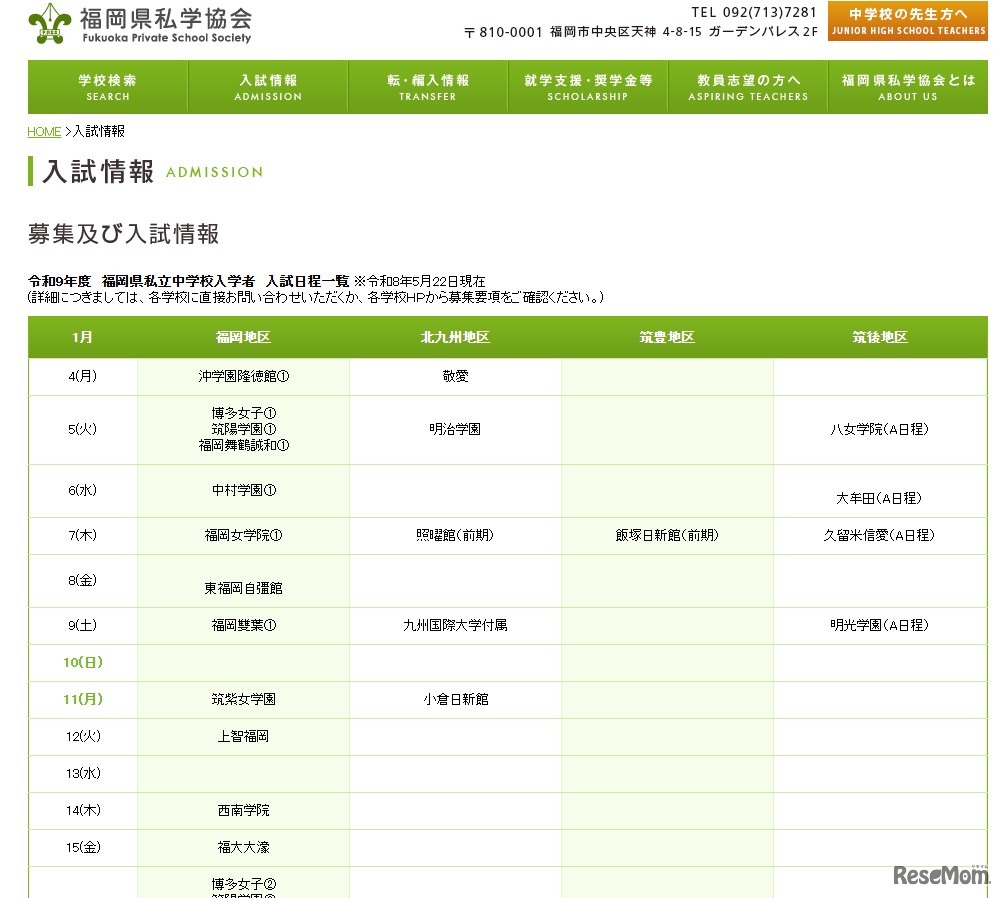Image resolution: width=1004 pixels, height=898 pixels.
Task: Click the 入試情報 breadcrumb text
Action: (99, 131)
